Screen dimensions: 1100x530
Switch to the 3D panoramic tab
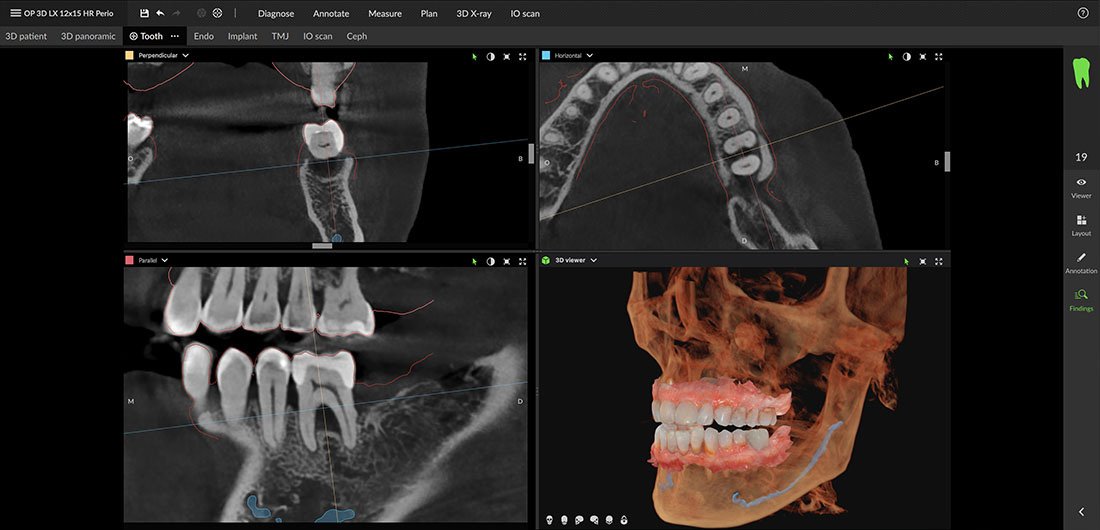[x=88, y=36]
